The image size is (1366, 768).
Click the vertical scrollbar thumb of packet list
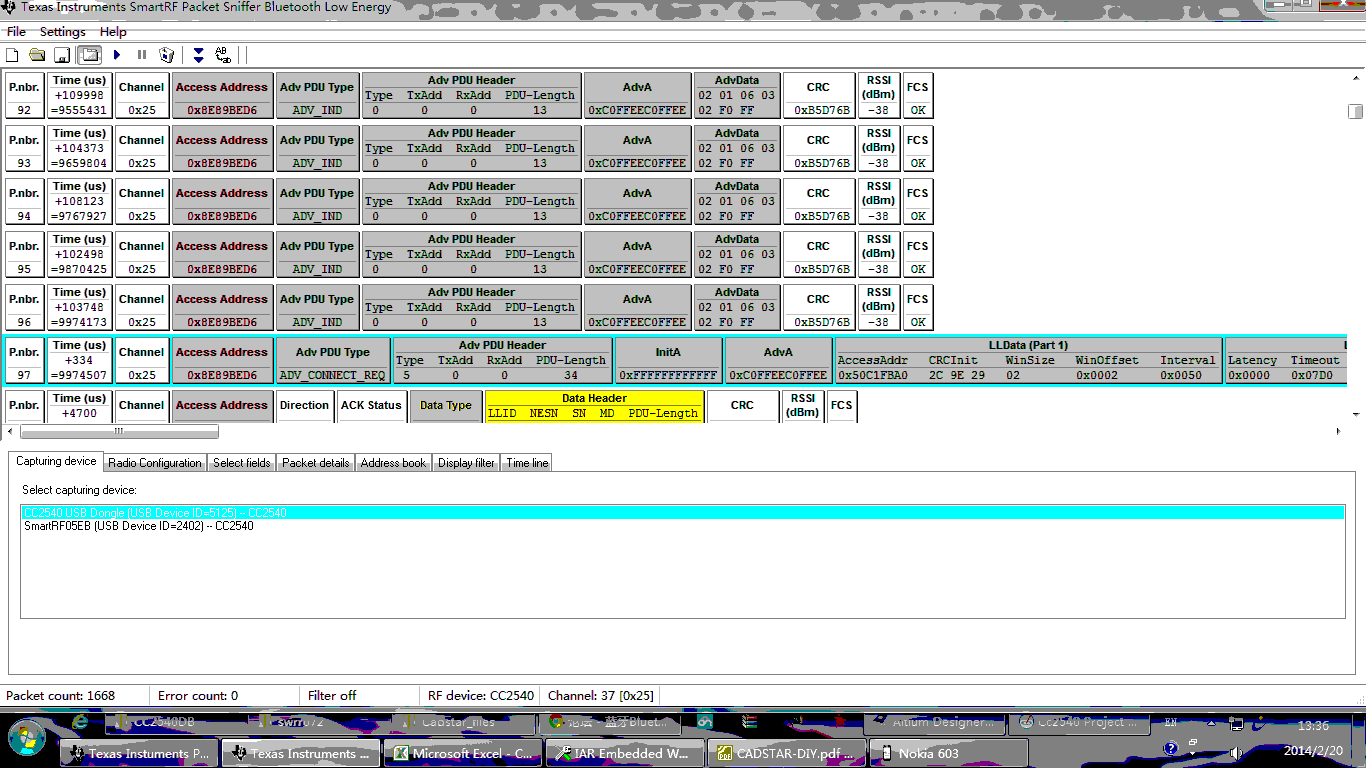click(1355, 111)
